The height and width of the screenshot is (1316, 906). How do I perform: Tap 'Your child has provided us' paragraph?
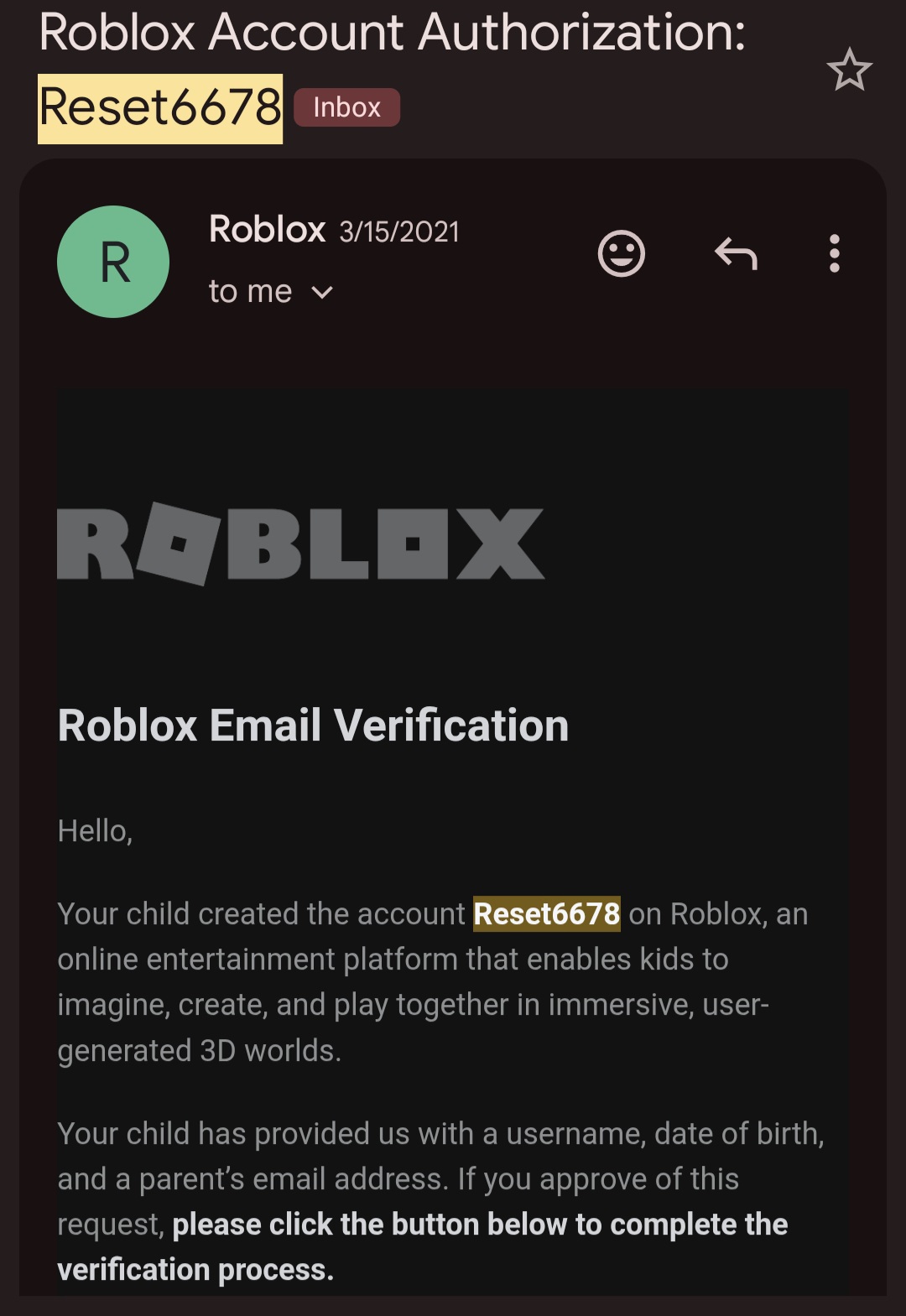pos(440,1134)
